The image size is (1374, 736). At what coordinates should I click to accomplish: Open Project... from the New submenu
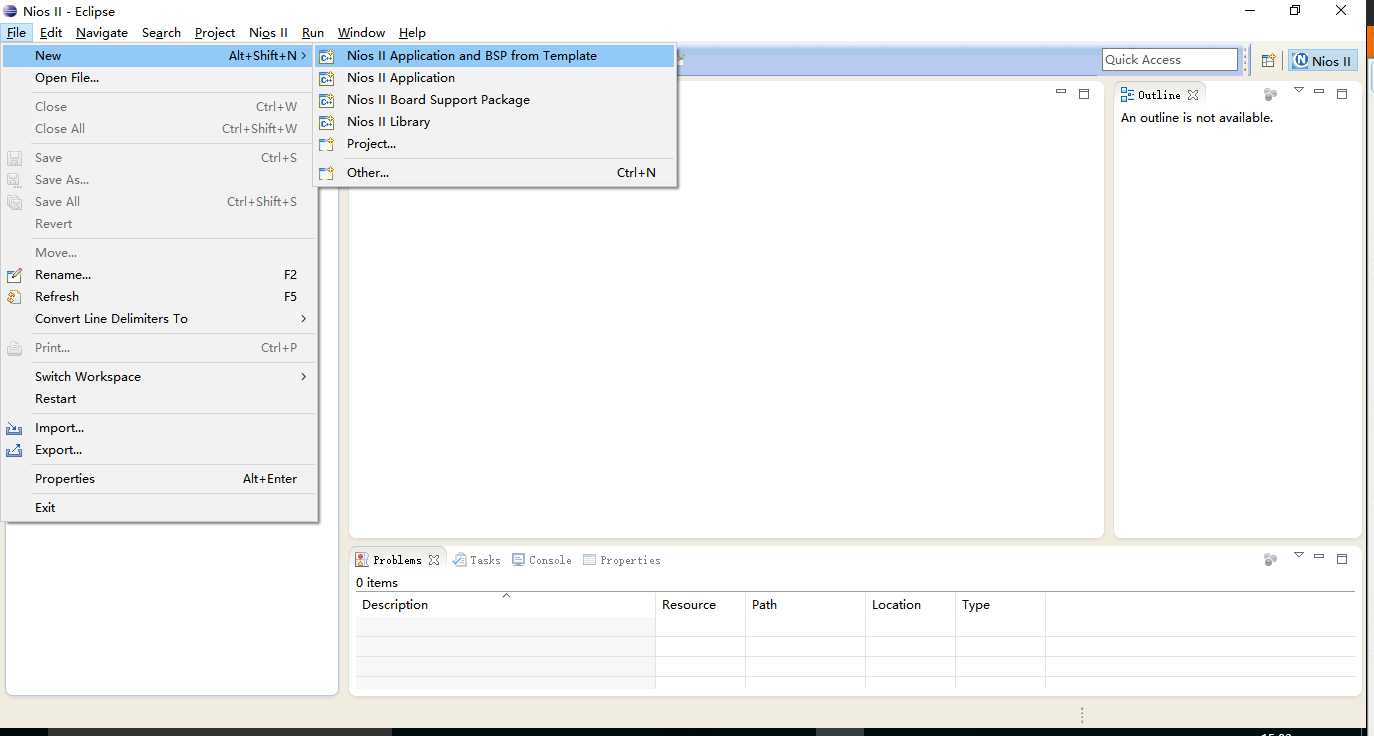pyautogui.click(x=495, y=144)
